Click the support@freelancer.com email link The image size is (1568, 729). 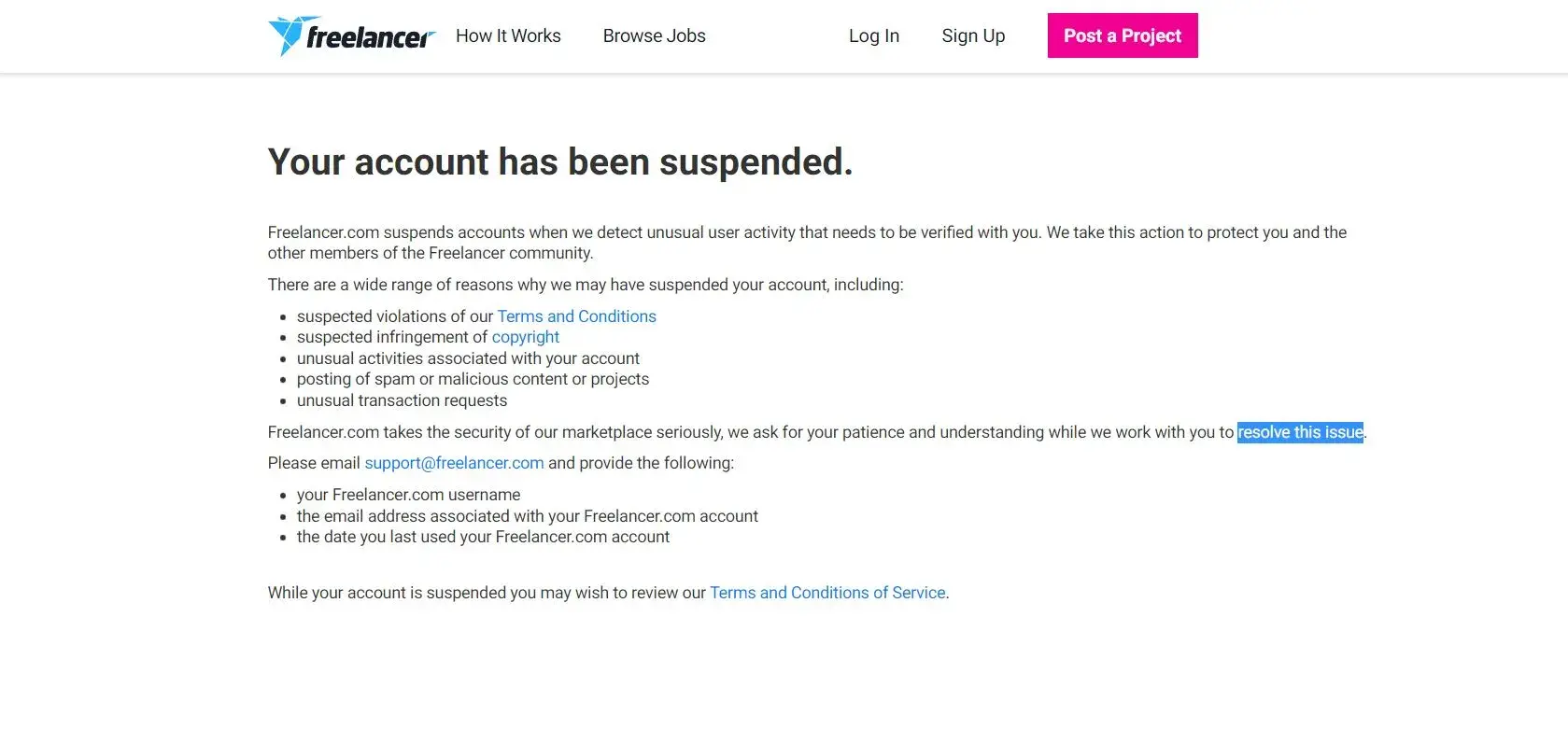[x=454, y=463]
